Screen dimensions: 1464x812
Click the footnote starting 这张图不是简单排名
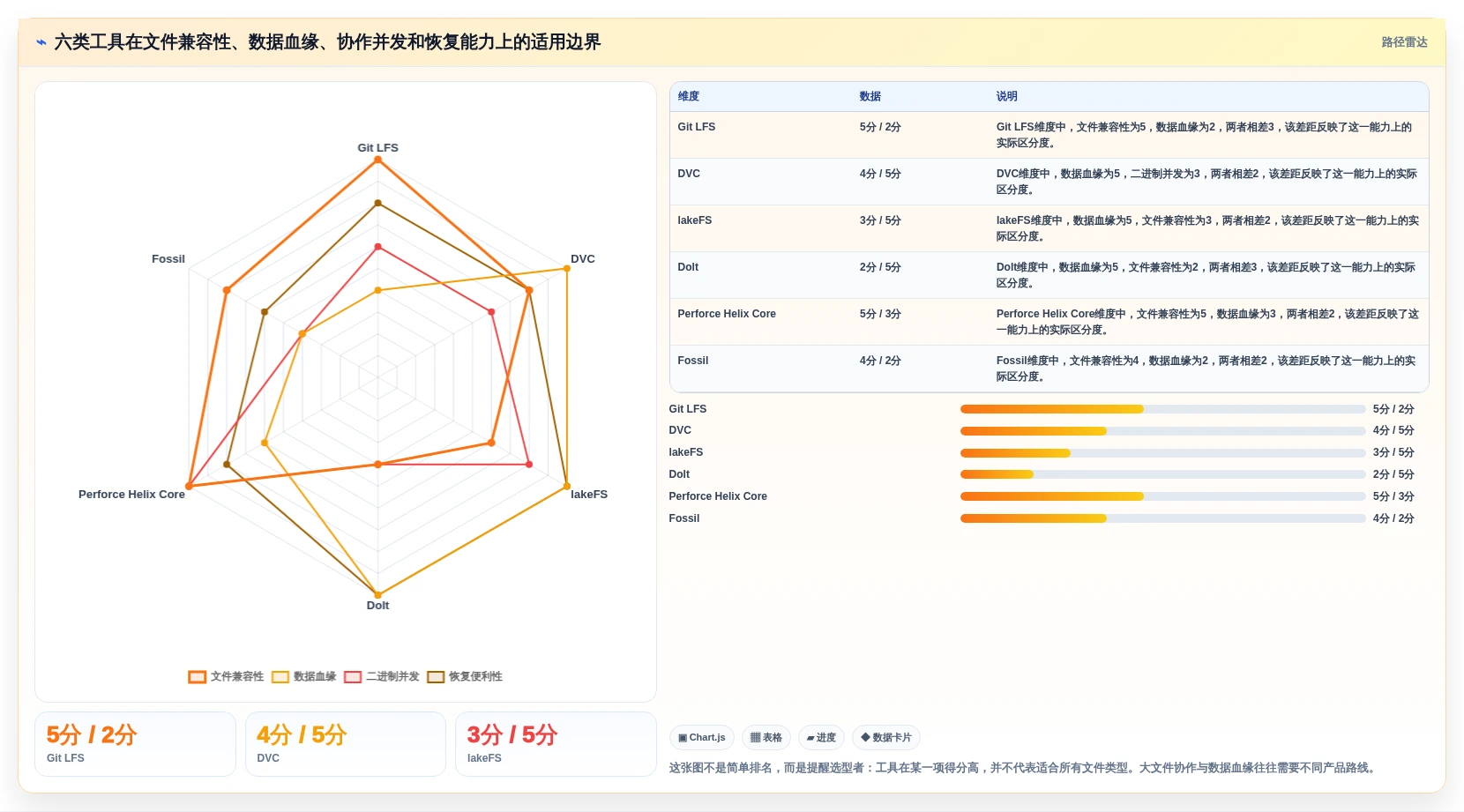pyautogui.click(x=1021, y=768)
